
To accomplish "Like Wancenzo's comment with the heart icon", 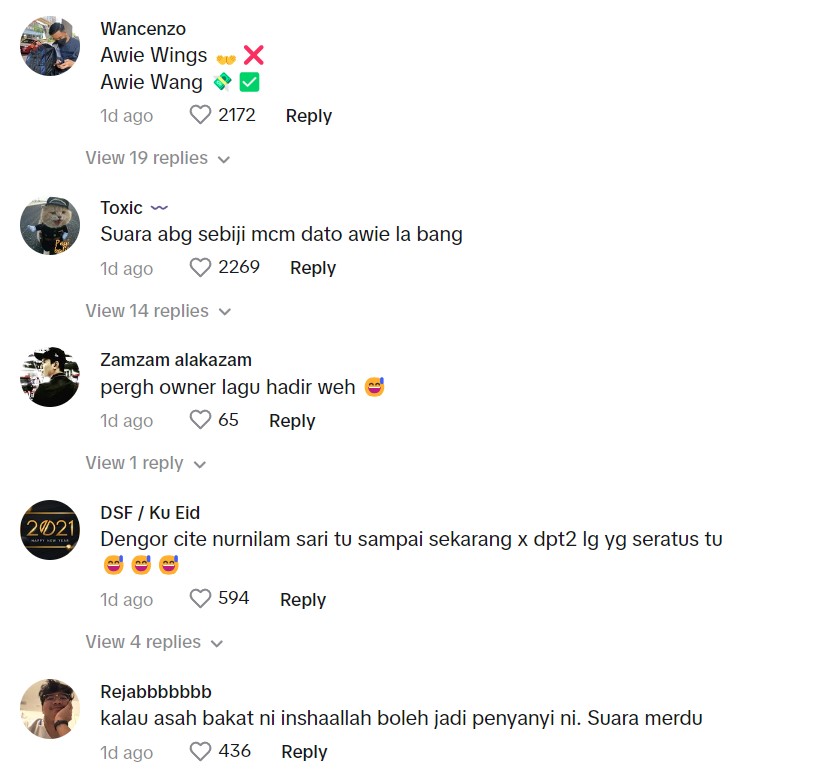I will (200, 115).
